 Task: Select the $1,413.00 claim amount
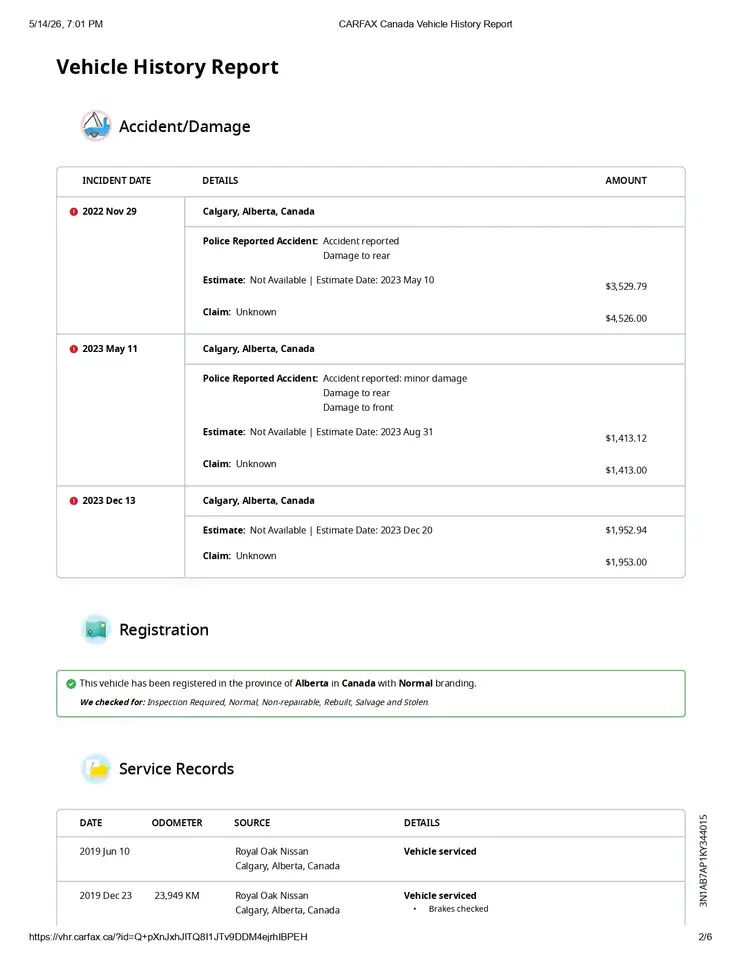626,470
